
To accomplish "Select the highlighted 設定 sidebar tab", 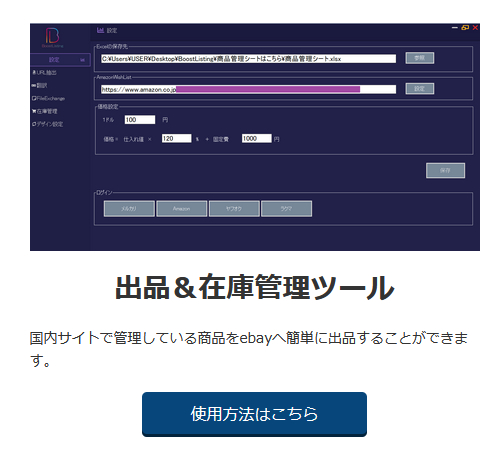I will click(x=60, y=60).
